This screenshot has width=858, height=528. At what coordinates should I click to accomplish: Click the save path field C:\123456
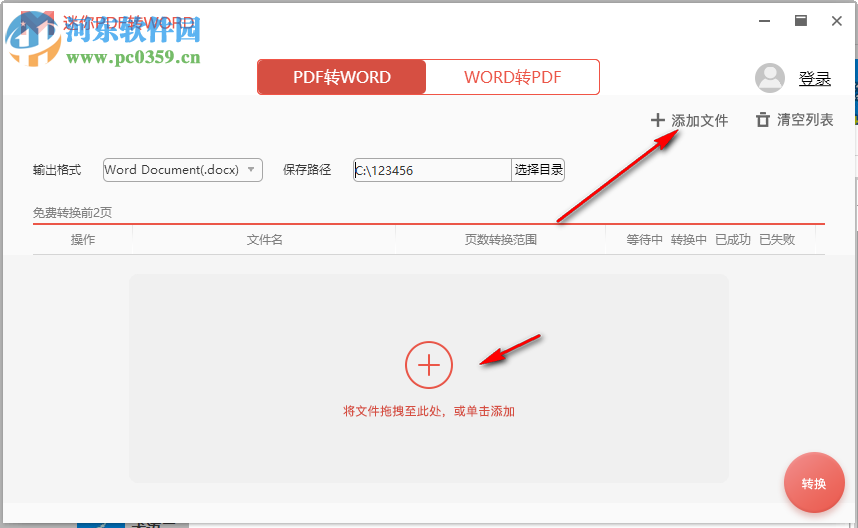point(432,170)
